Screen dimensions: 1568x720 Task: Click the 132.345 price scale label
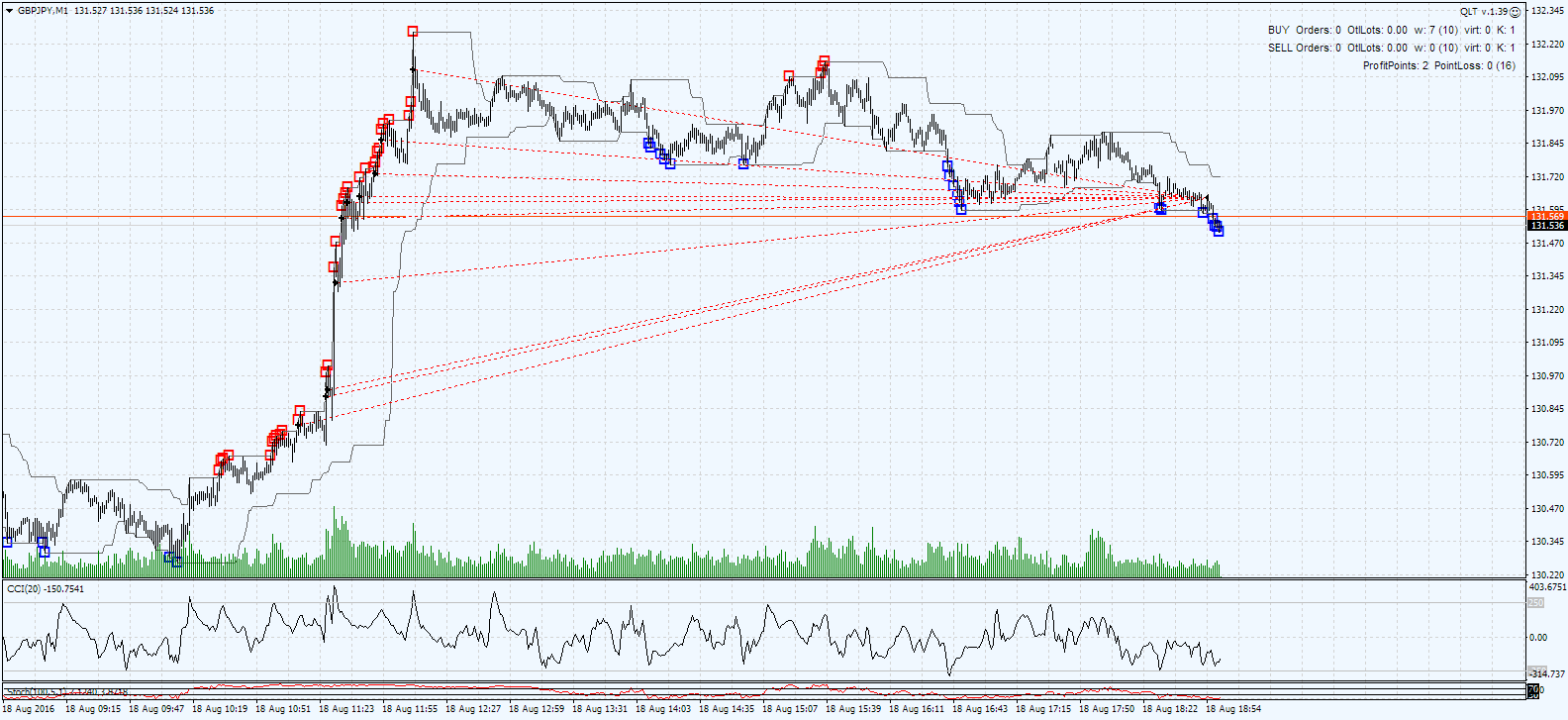click(1547, 11)
